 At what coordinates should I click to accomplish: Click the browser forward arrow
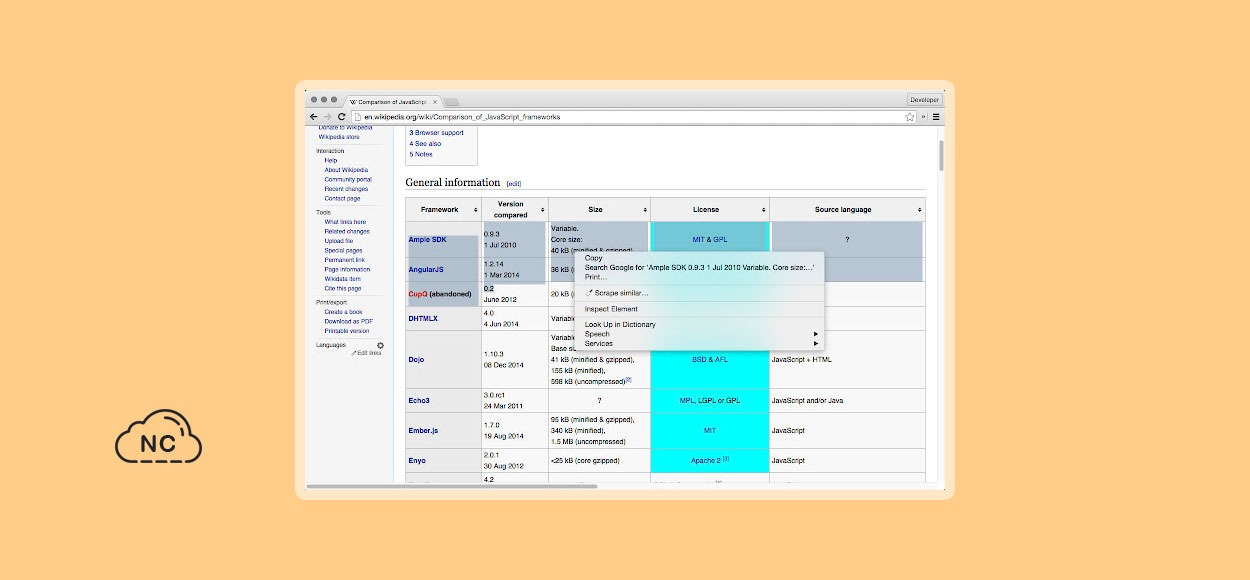coord(327,117)
